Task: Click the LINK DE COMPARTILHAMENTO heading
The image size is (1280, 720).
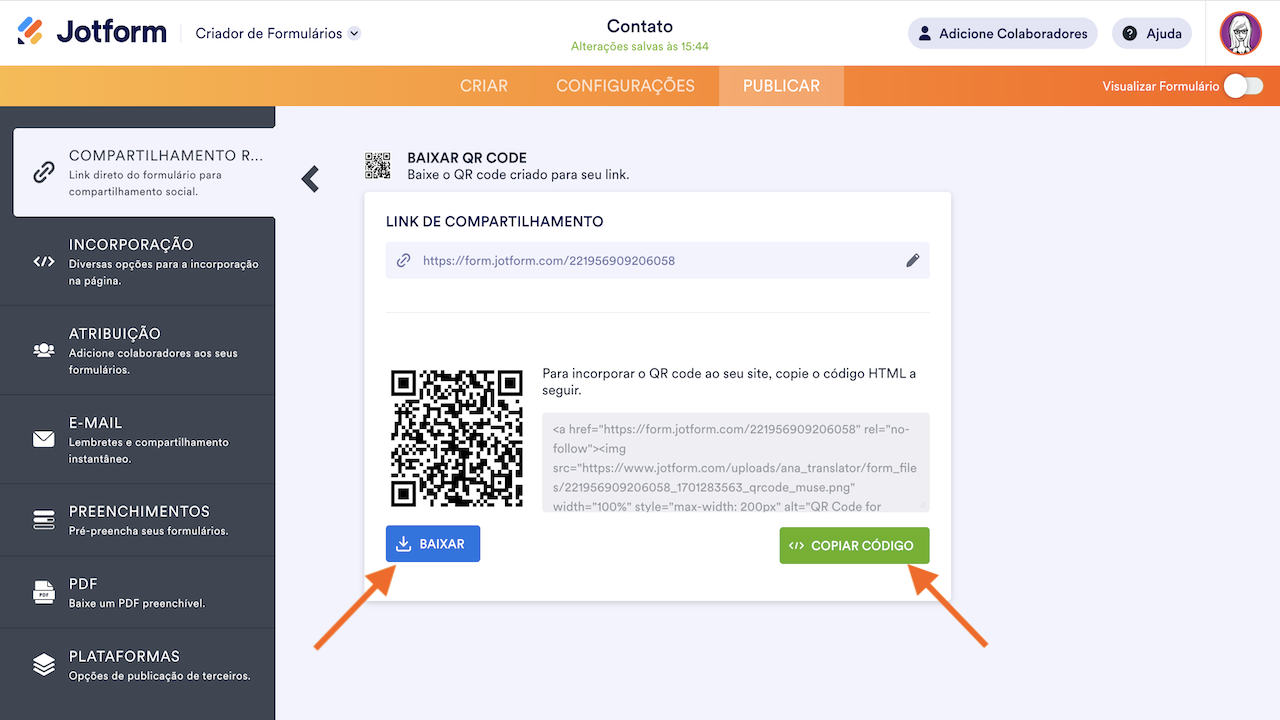Action: [495, 222]
